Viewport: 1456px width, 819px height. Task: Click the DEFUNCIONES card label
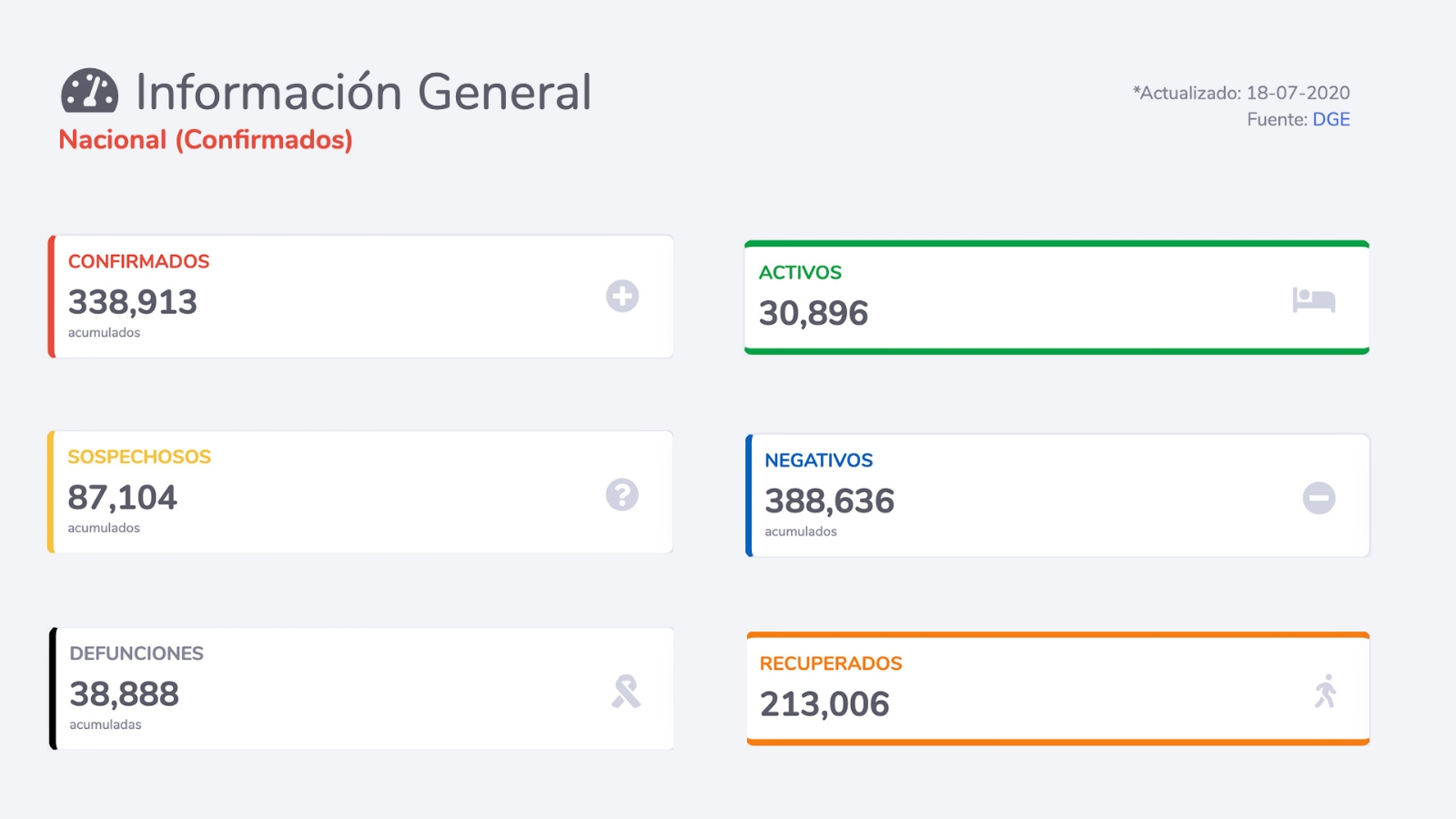click(136, 653)
